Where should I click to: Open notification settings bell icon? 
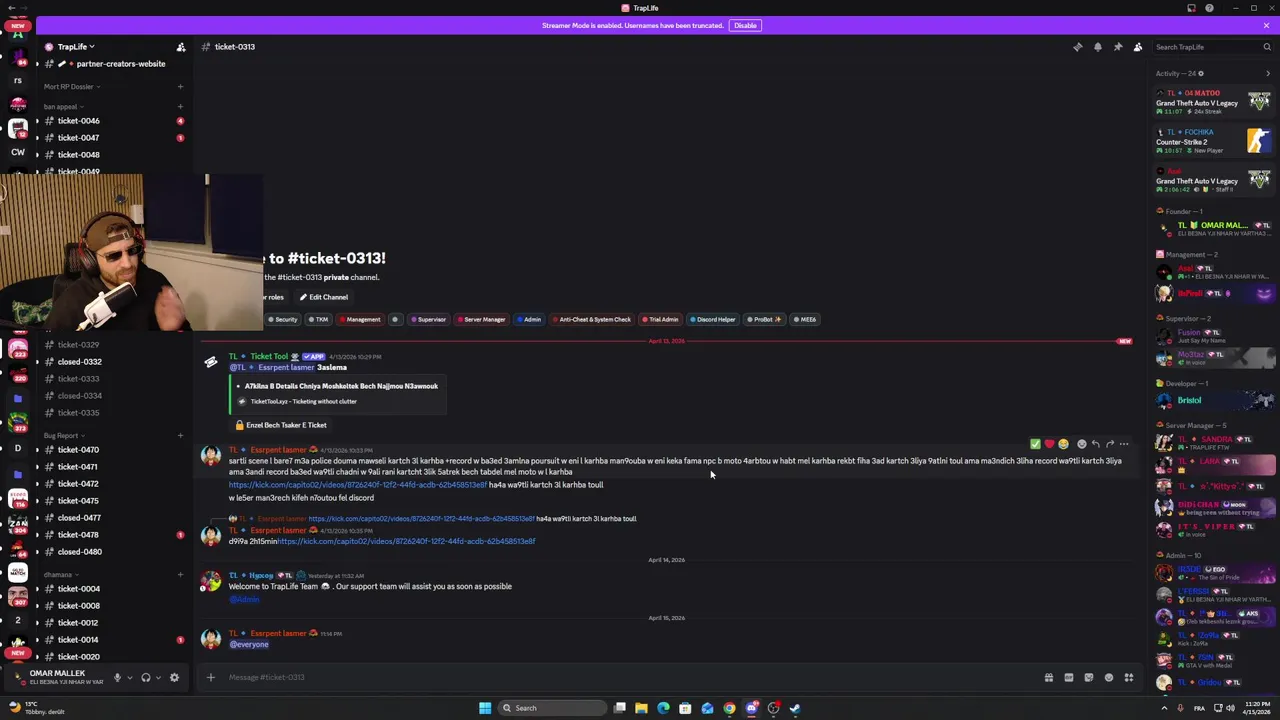pos(1098,47)
